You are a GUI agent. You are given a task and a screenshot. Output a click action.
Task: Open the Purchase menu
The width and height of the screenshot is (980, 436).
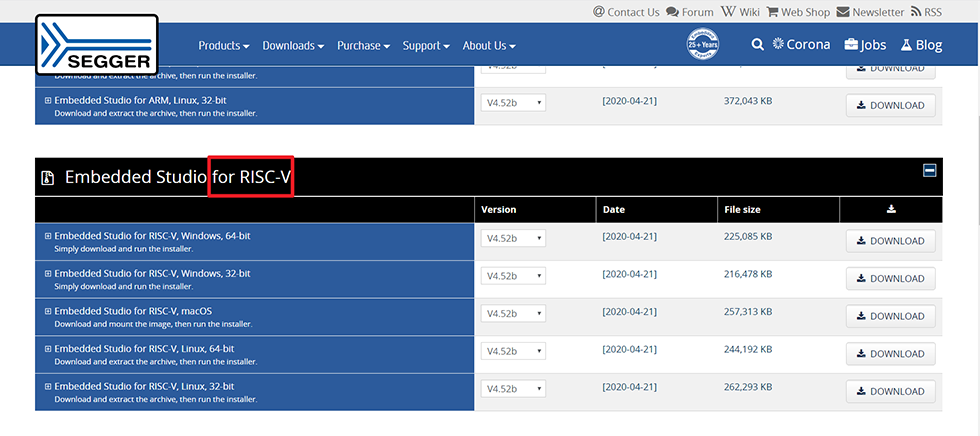[364, 46]
